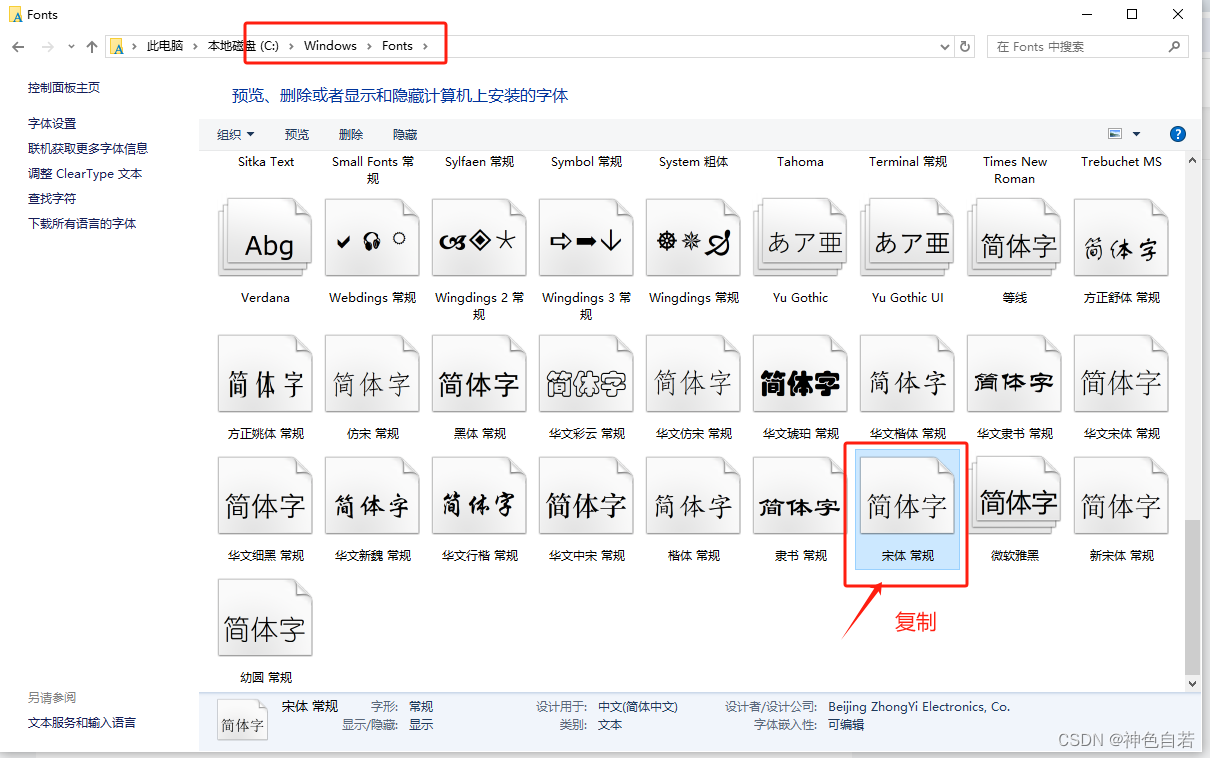The image size is (1210, 758).
Task: Click 删除 to delete the selected font
Action: coord(352,133)
